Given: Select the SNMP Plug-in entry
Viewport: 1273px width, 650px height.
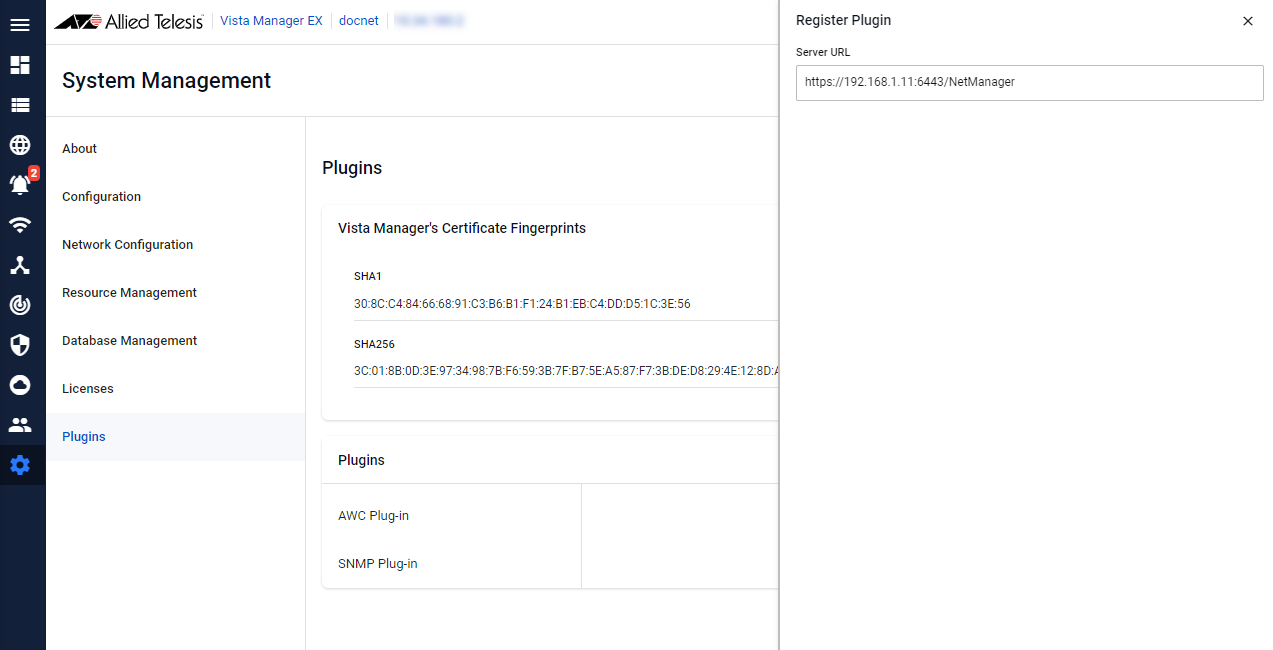Looking at the screenshot, I should point(378,564).
